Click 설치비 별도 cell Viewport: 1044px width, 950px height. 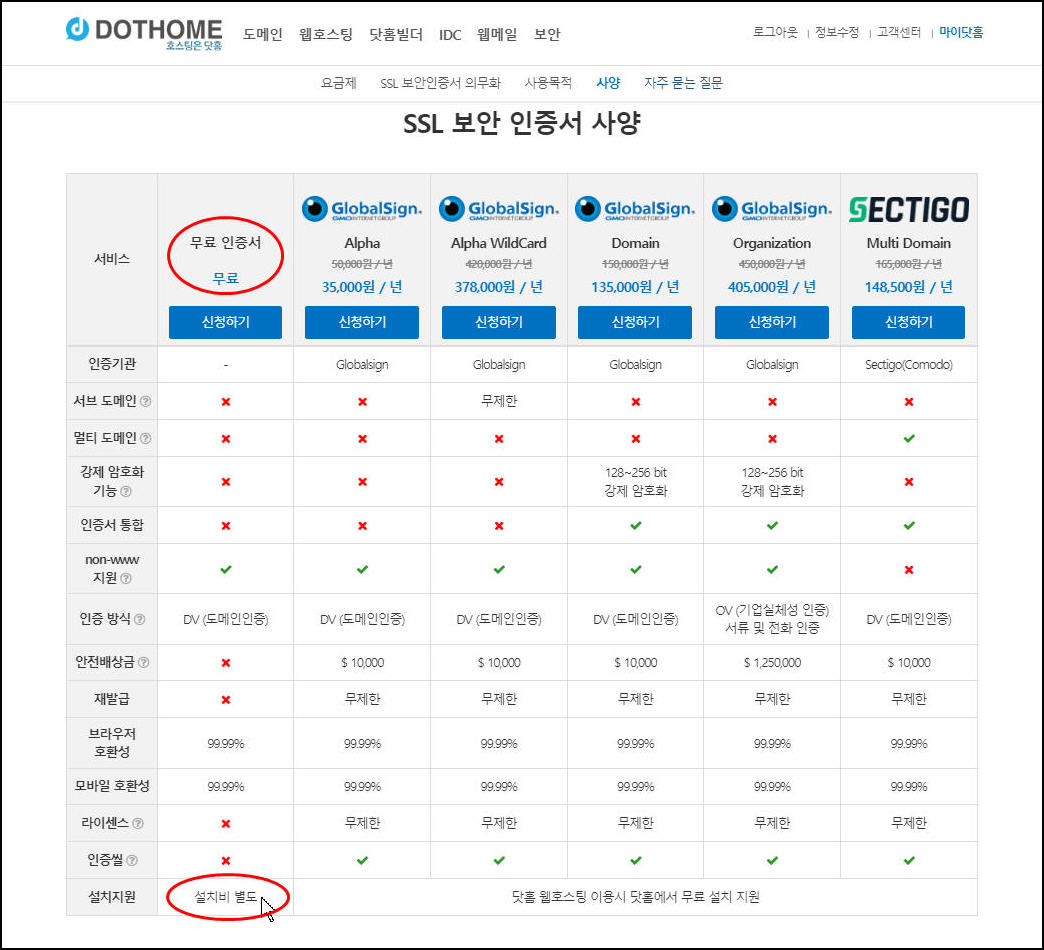point(225,897)
